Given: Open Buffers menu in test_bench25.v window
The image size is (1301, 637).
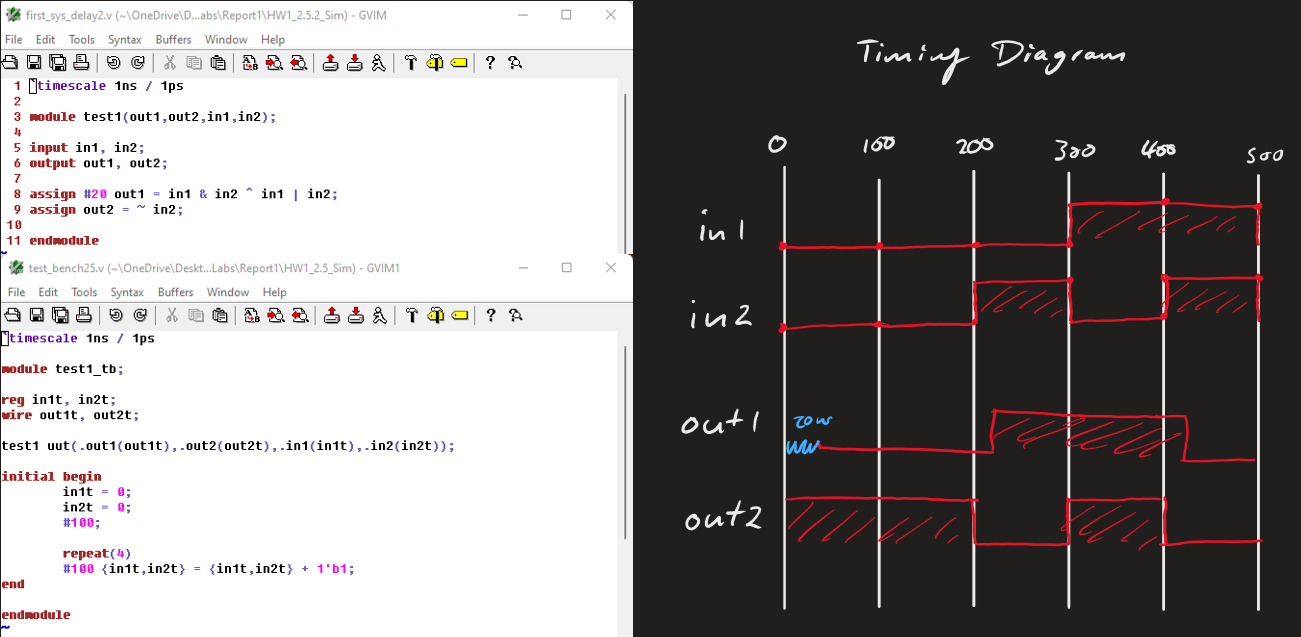Looking at the screenshot, I should pos(175,293).
